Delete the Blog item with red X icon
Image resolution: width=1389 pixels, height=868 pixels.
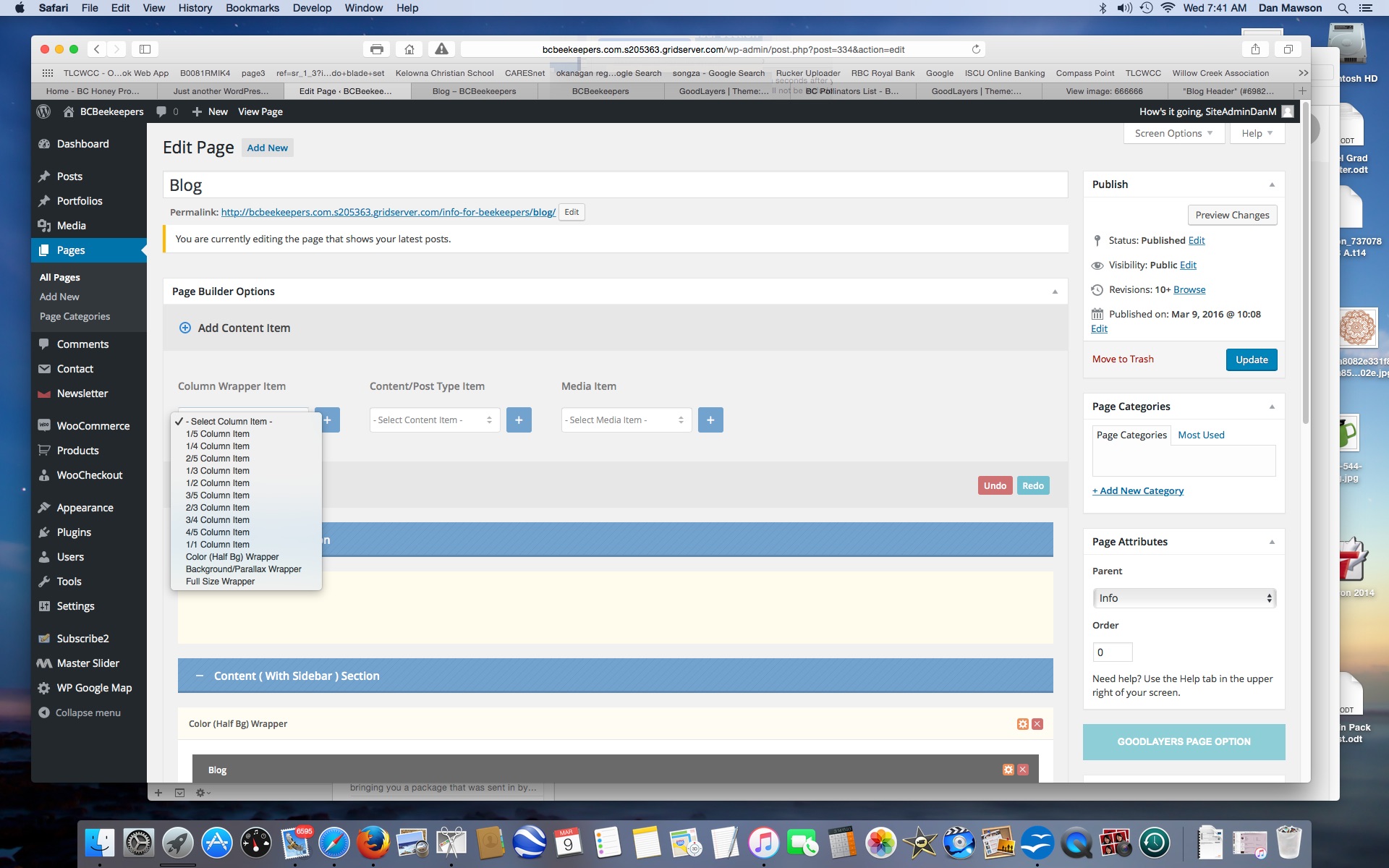[1023, 770]
